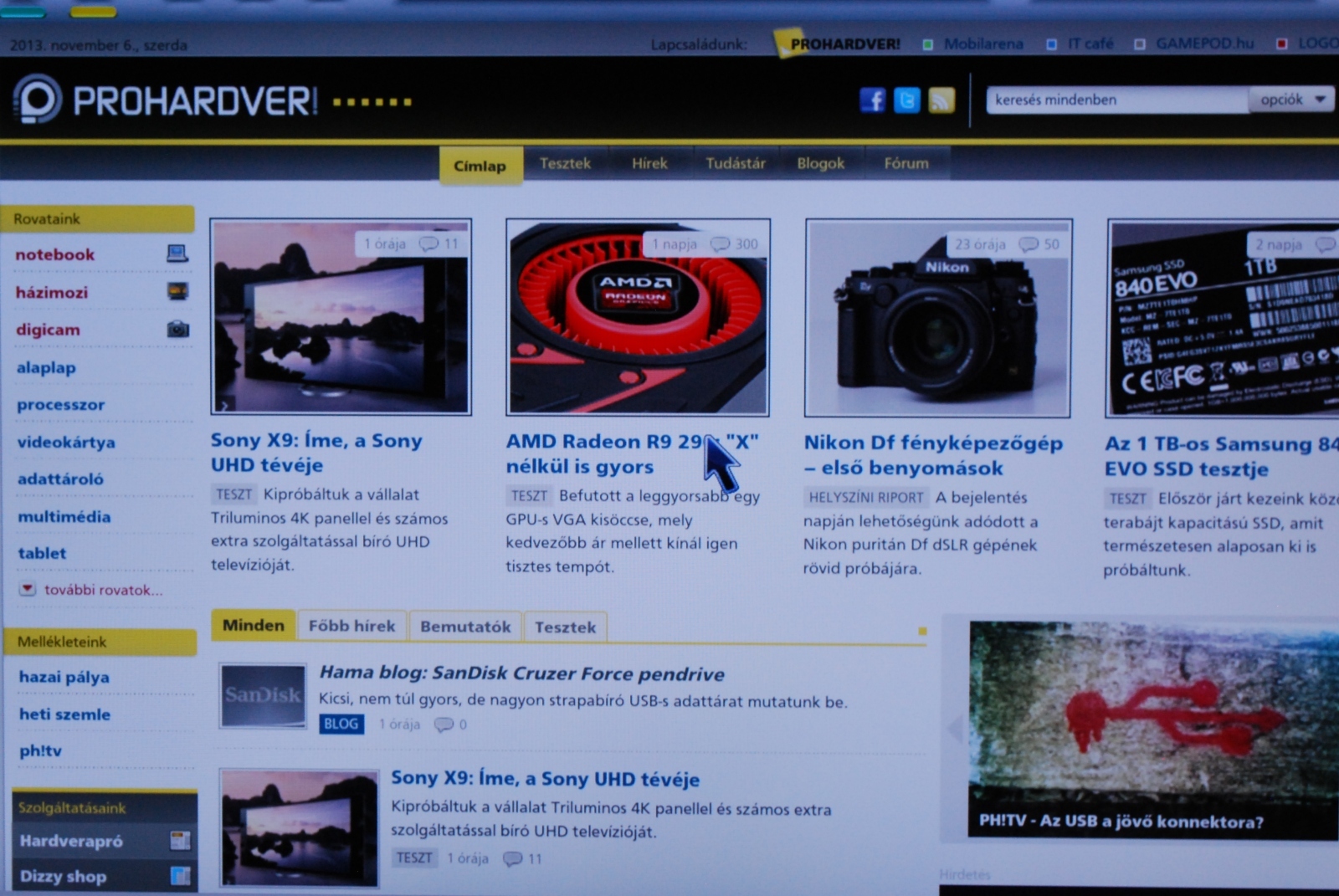This screenshot has height=896, width=1339.
Task: Click comment bubble with 300 on AMD card
Action: point(720,243)
